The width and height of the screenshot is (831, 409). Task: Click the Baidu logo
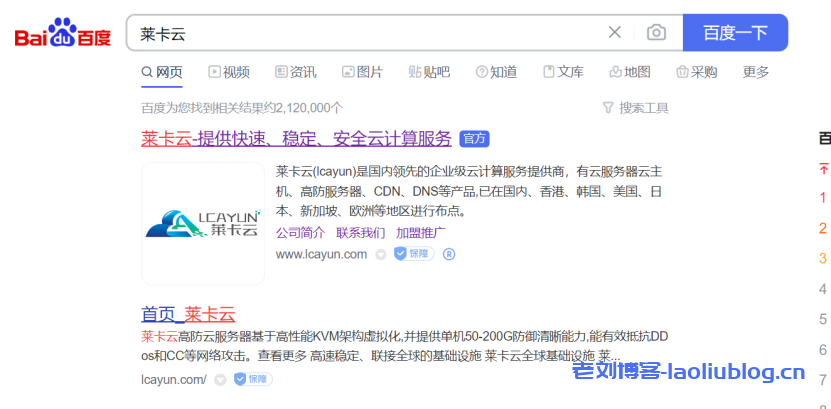click(62, 33)
